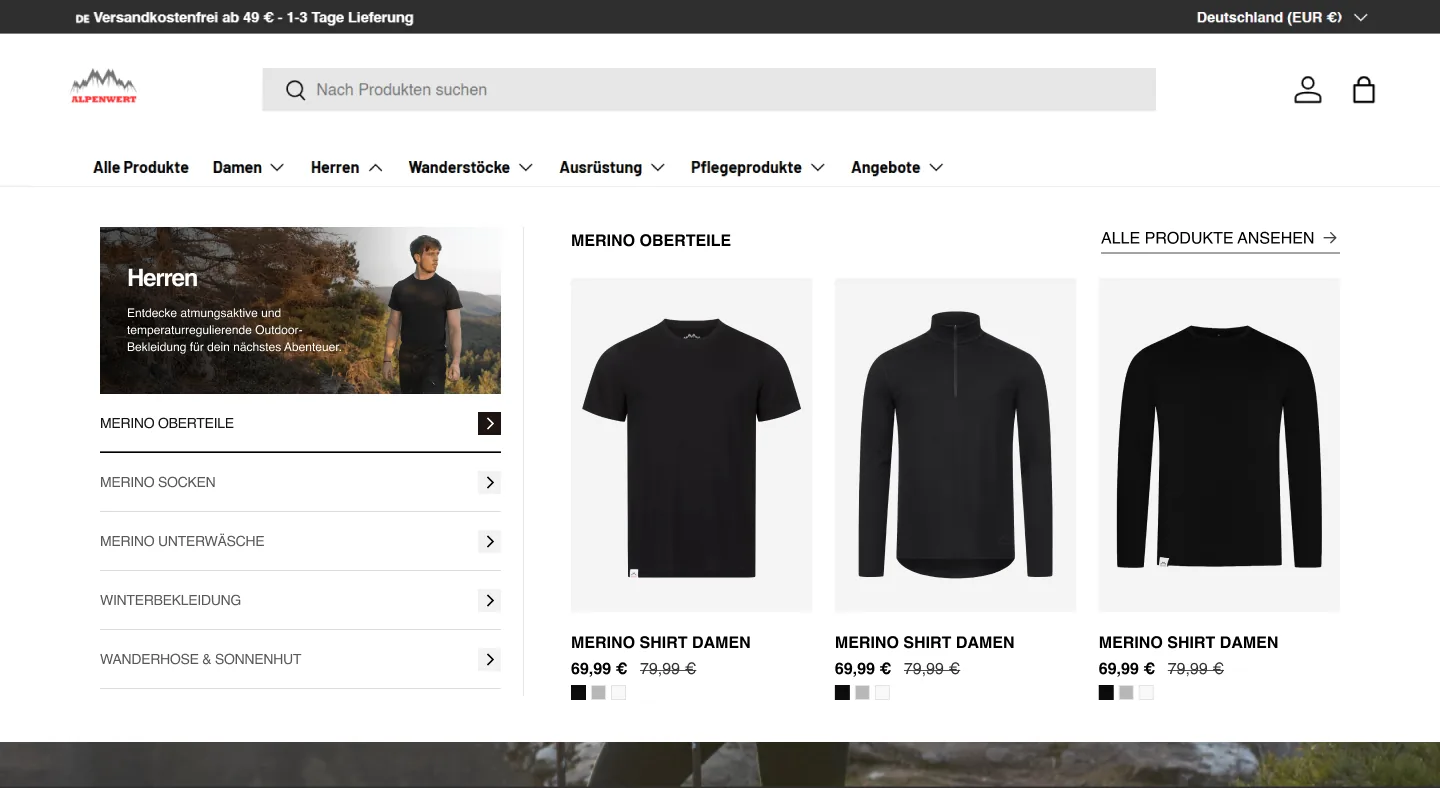Select the Merino Unterwäsche category
This screenshot has width=1440, height=788.
pos(300,541)
